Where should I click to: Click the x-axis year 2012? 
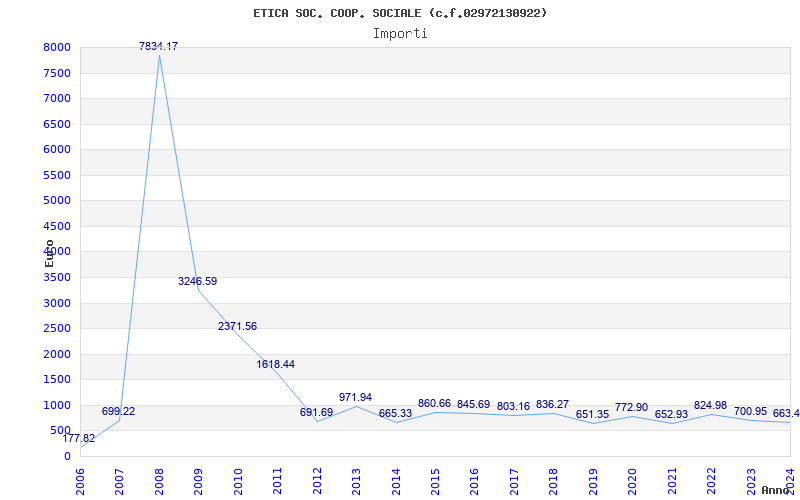317,482
